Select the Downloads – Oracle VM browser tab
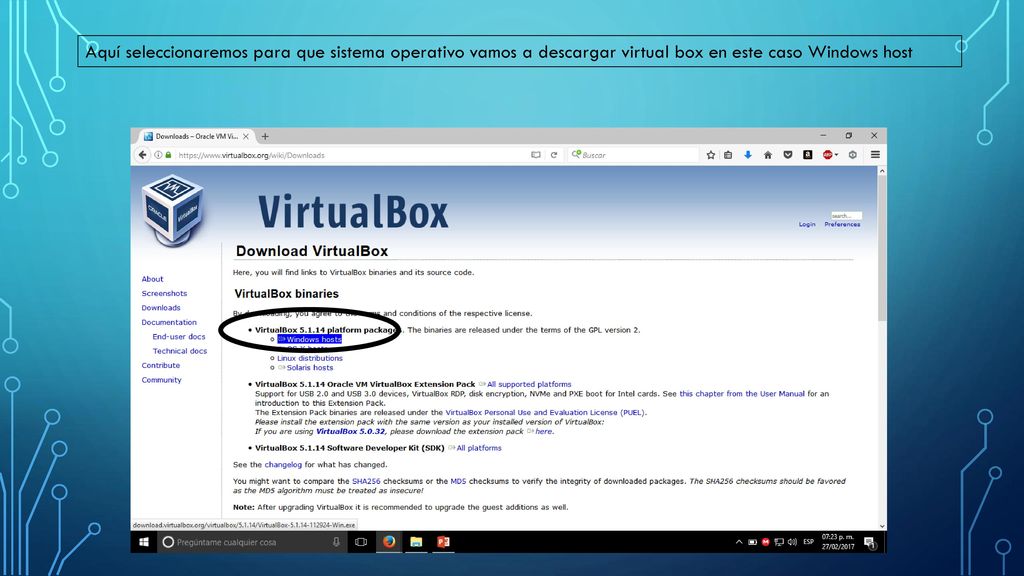The image size is (1024, 576). coord(197,136)
